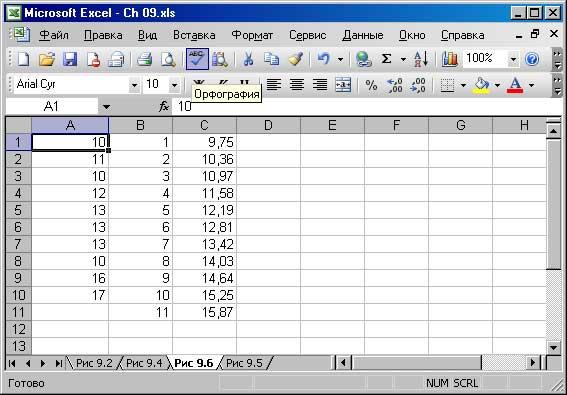Sort ascending A to Я
The image size is (567, 395).
[421, 59]
